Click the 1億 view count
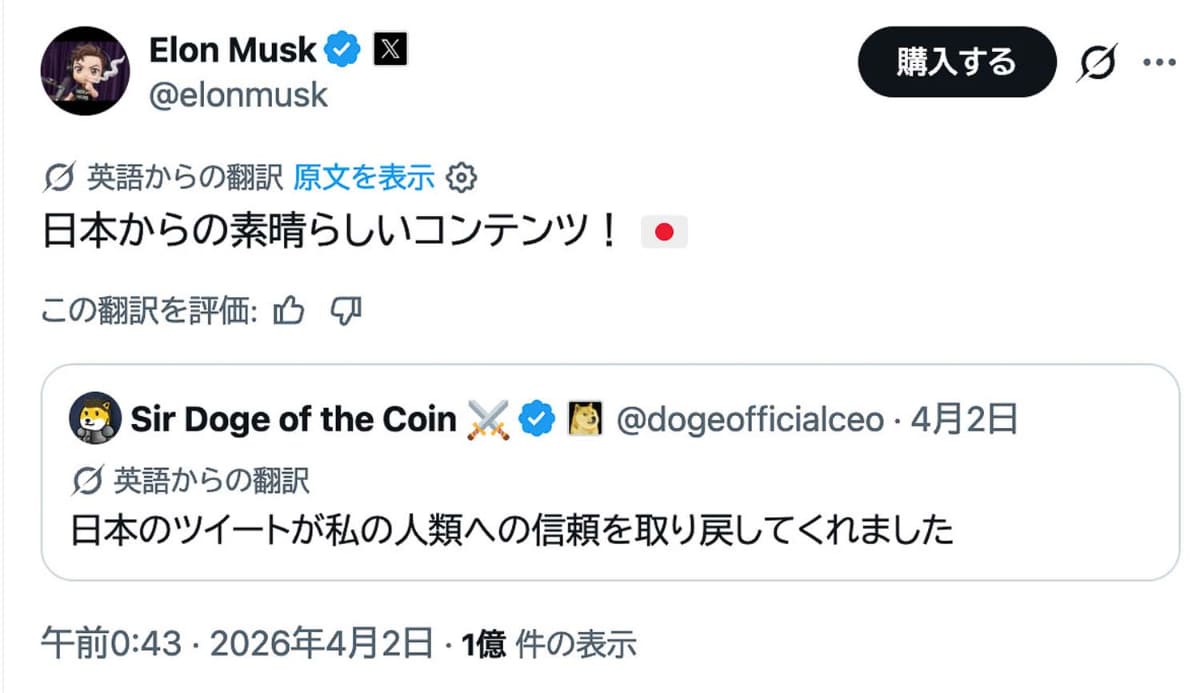This screenshot has height=693, width=1200. 485,645
